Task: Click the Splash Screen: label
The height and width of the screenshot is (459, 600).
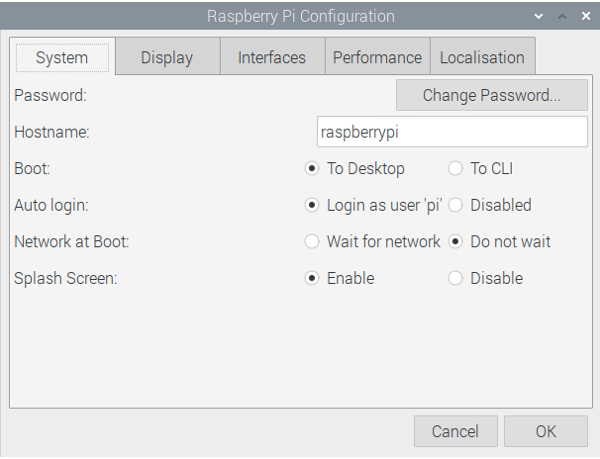Action: [65, 278]
